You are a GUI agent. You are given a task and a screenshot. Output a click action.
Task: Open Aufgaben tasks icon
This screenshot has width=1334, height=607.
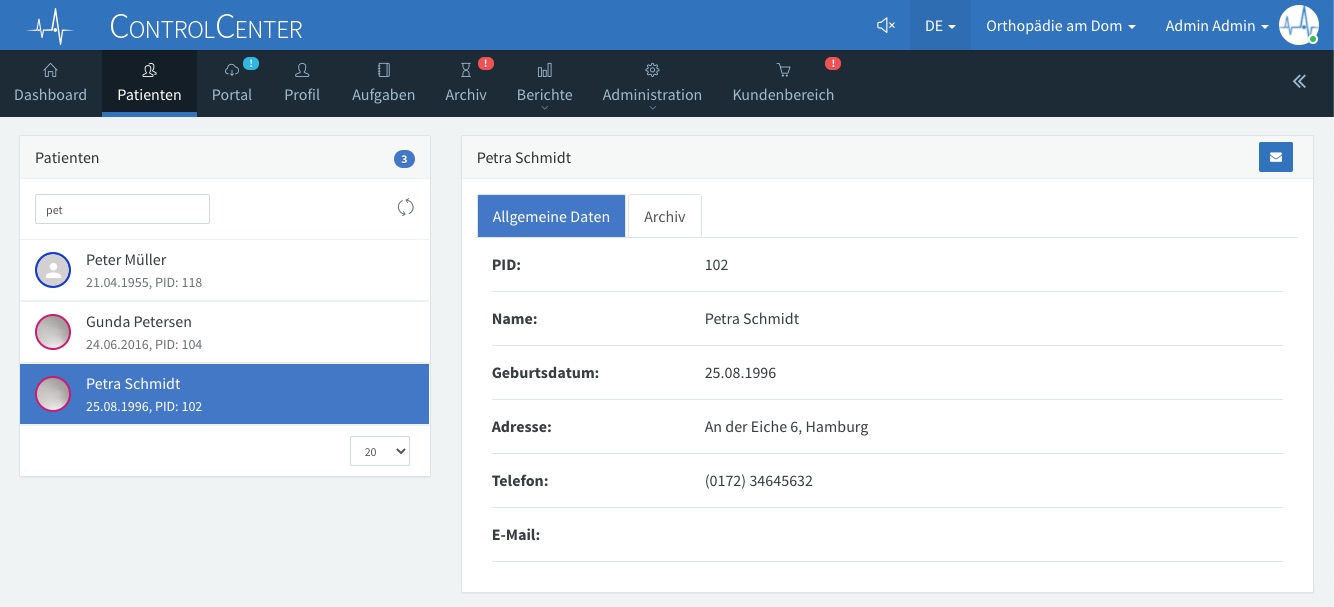(x=383, y=70)
